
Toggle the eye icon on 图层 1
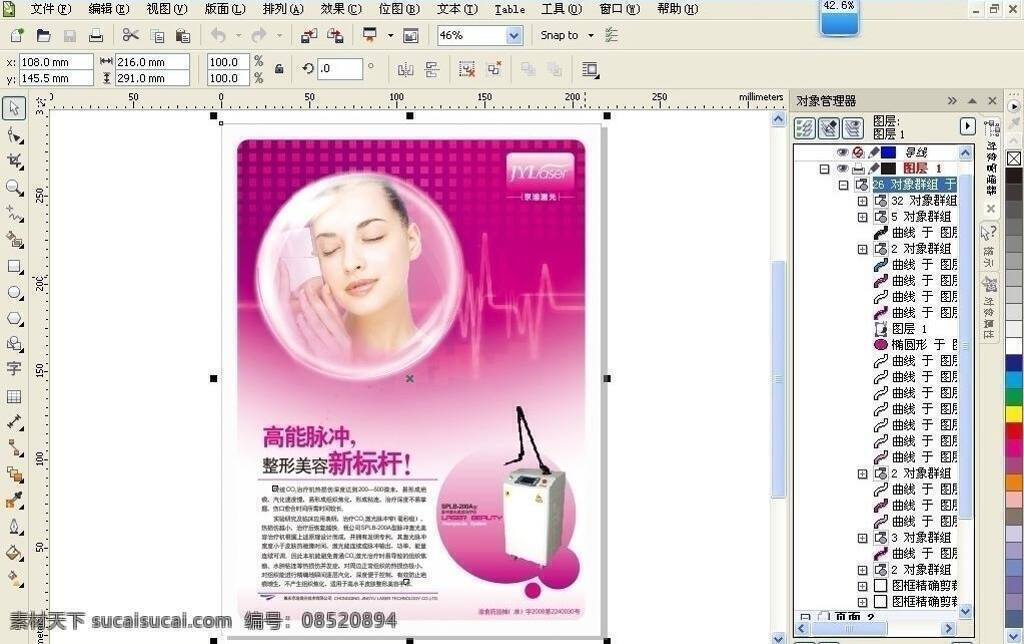[x=842, y=169]
